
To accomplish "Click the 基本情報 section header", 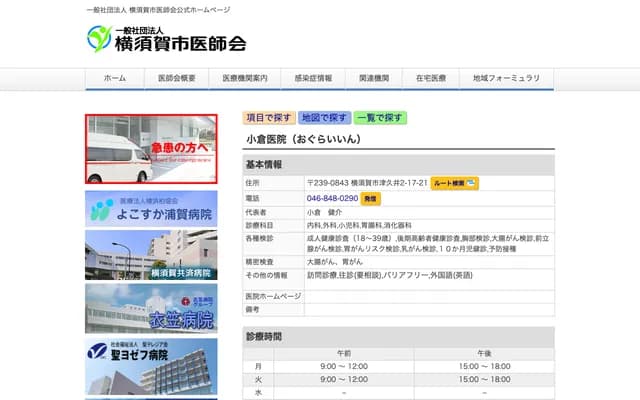I will click(x=398, y=165).
